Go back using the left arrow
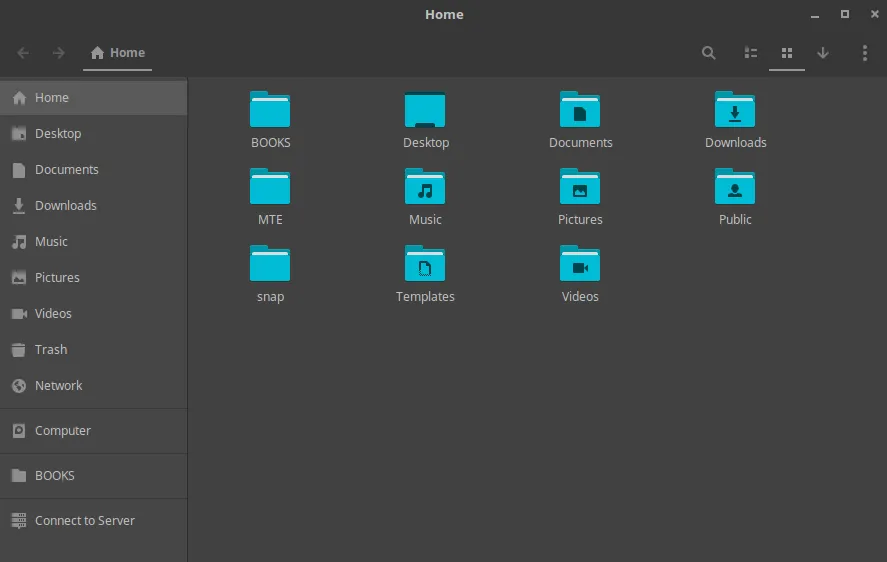The image size is (887, 562). pyautogui.click(x=23, y=53)
